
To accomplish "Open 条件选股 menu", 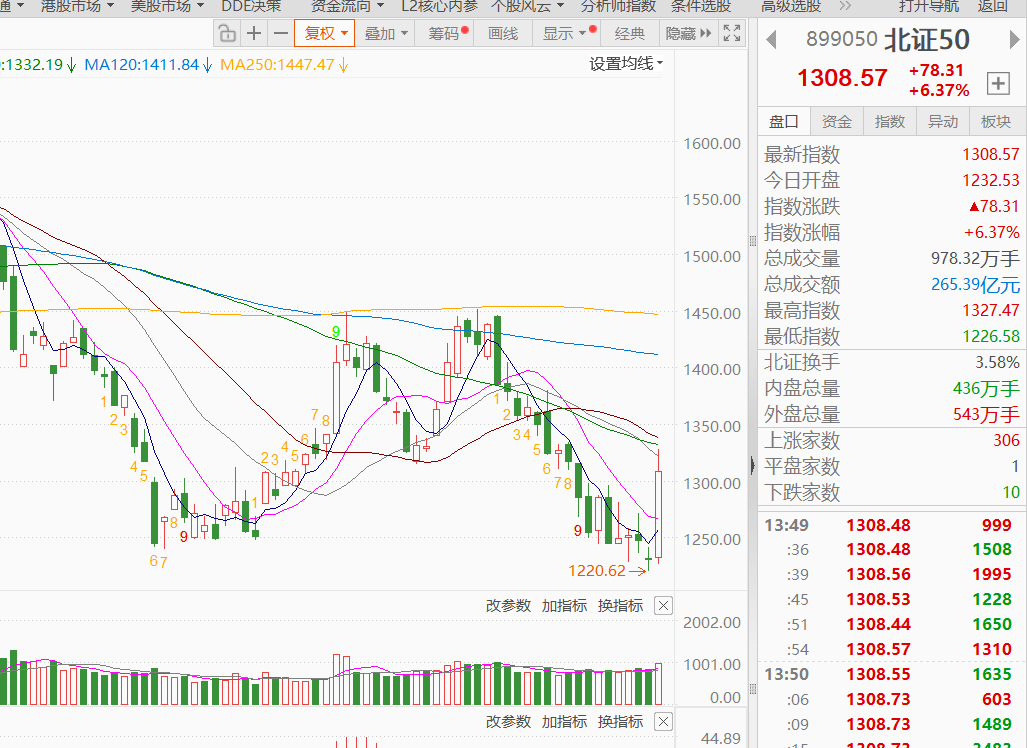I will pos(701,7).
